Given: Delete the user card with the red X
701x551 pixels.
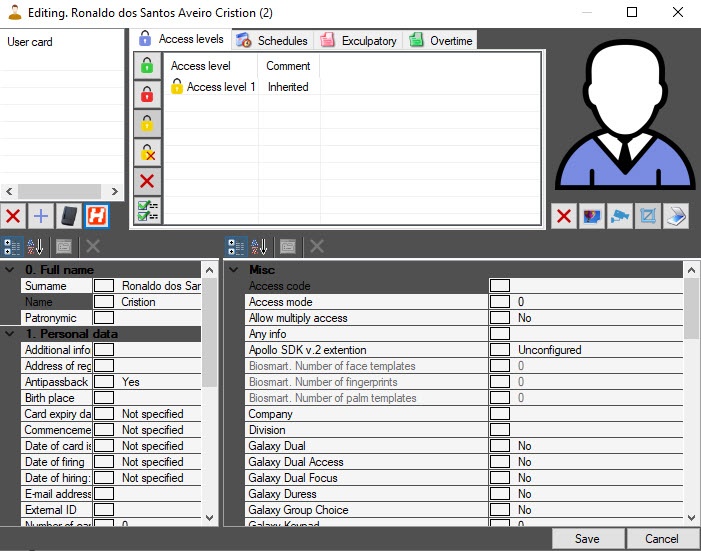Looking at the screenshot, I should [x=13, y=216].
